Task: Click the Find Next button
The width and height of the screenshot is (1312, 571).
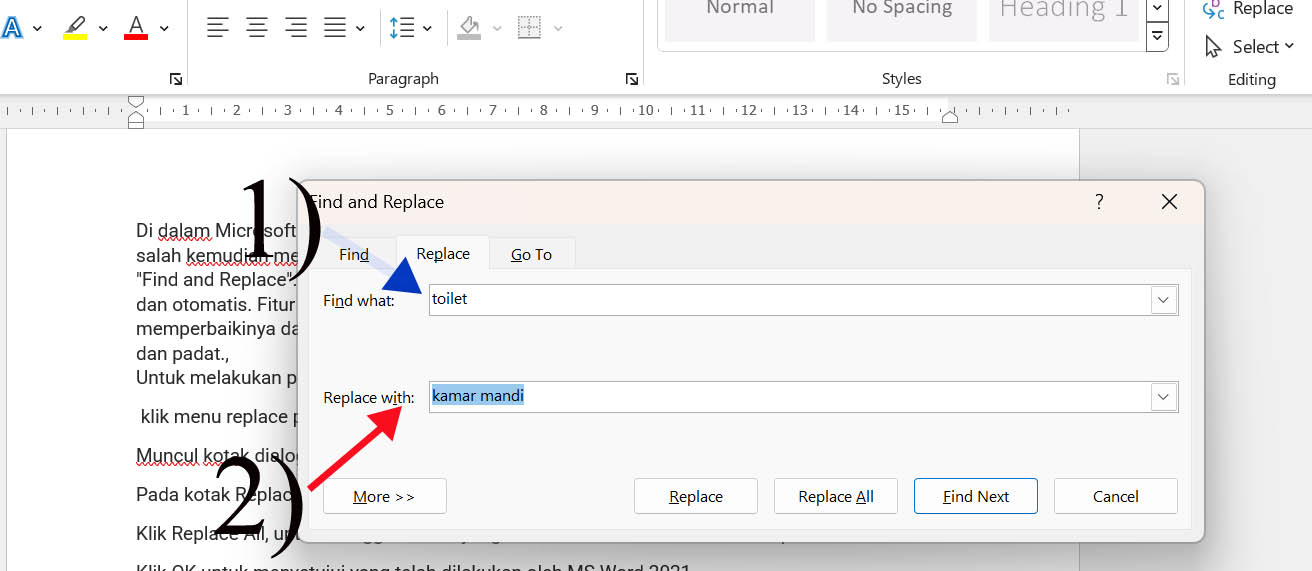Action: [976, 496]
